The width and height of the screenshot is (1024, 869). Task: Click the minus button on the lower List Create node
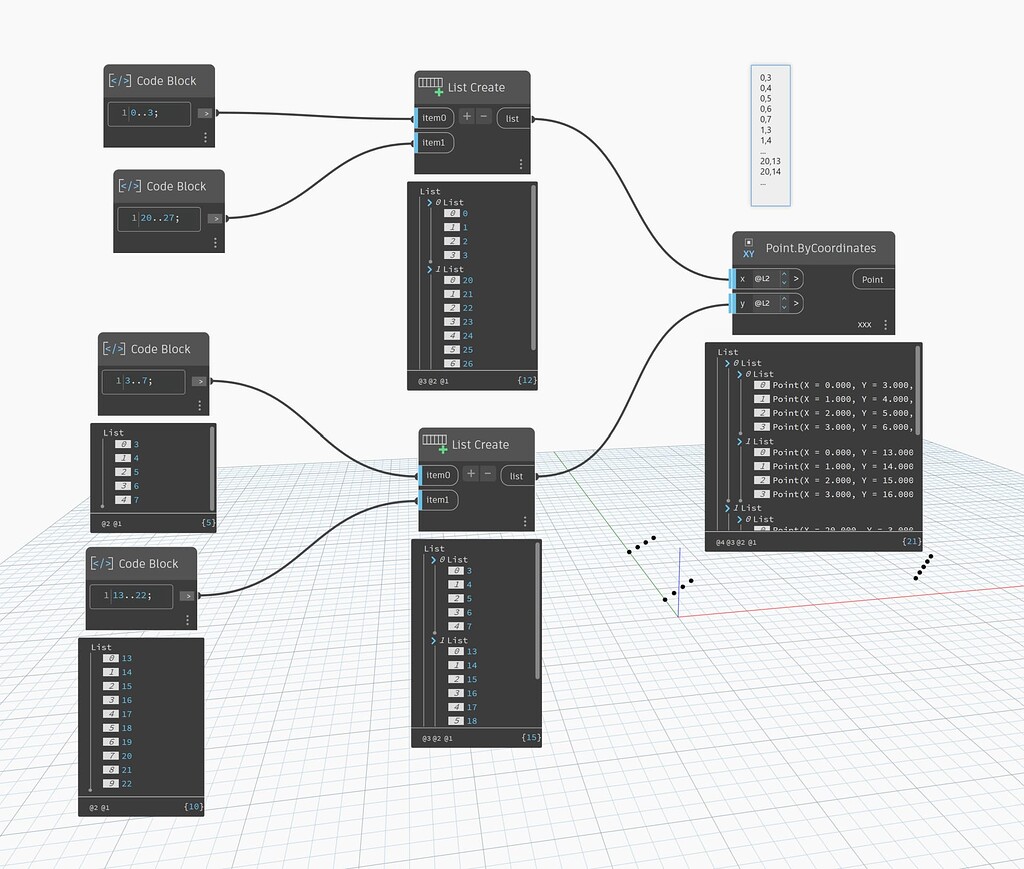click(488, 475)
